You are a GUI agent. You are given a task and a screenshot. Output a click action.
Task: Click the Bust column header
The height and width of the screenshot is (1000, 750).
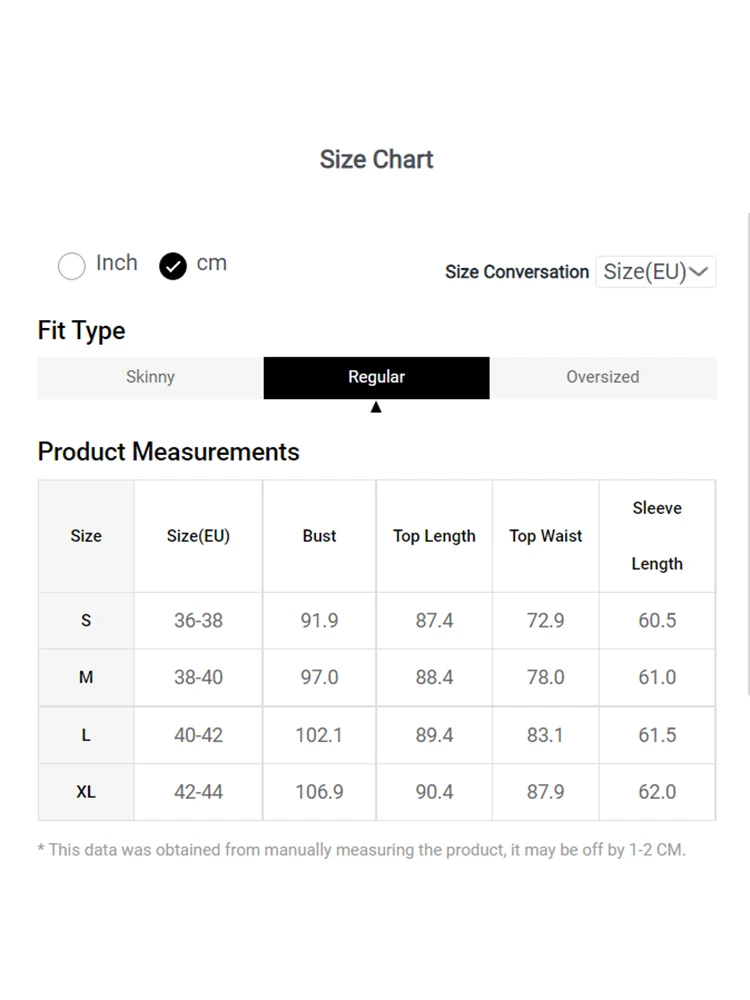click(319, 536)
